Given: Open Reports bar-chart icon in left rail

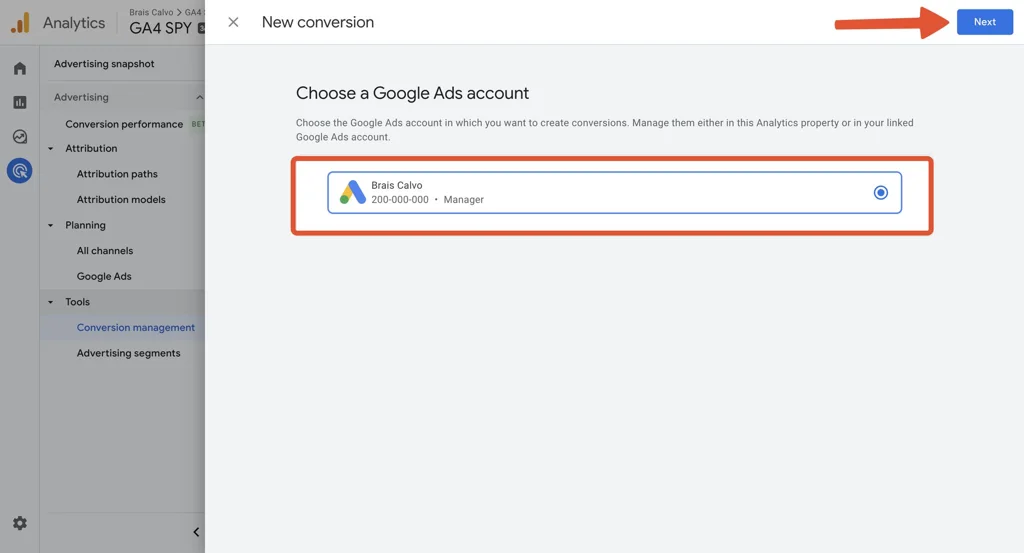Looking at the screenshot, I should coord(20,102).
